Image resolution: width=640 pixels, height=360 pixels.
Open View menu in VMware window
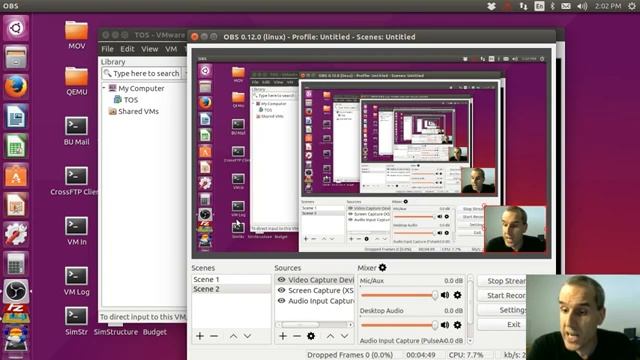[149, 49]
